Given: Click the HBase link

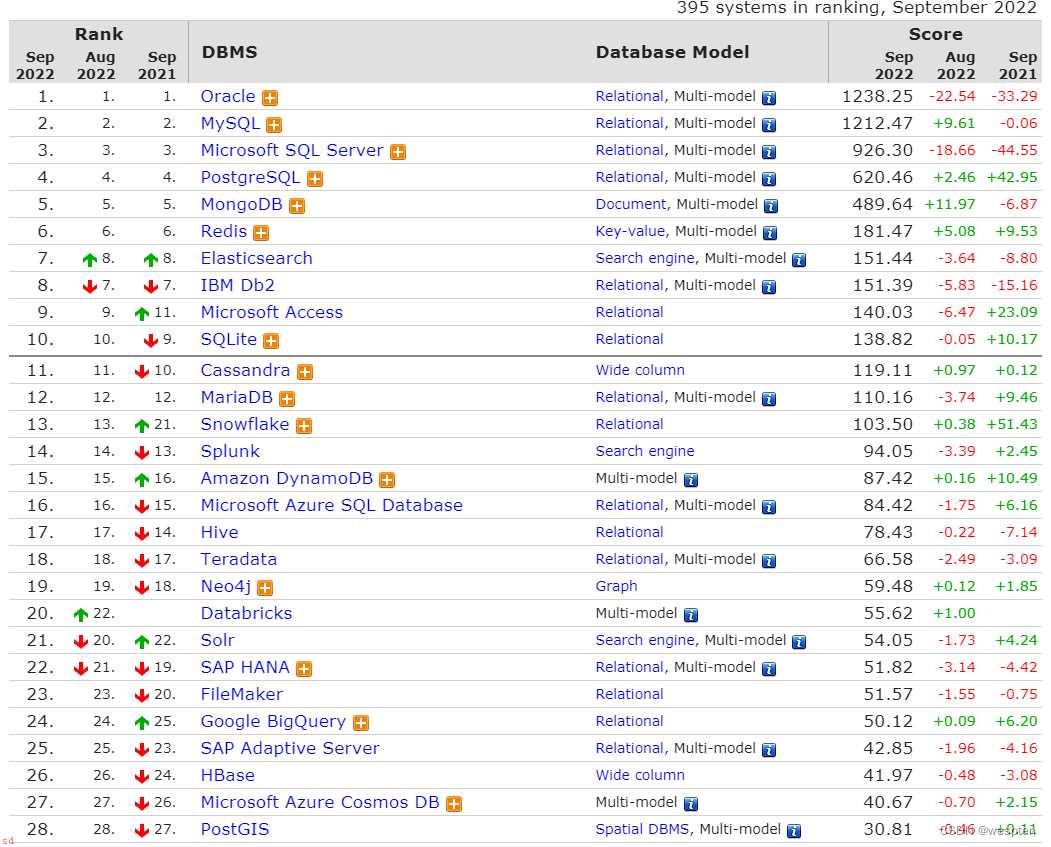Looking at the screenshot, I should (228, 775).
